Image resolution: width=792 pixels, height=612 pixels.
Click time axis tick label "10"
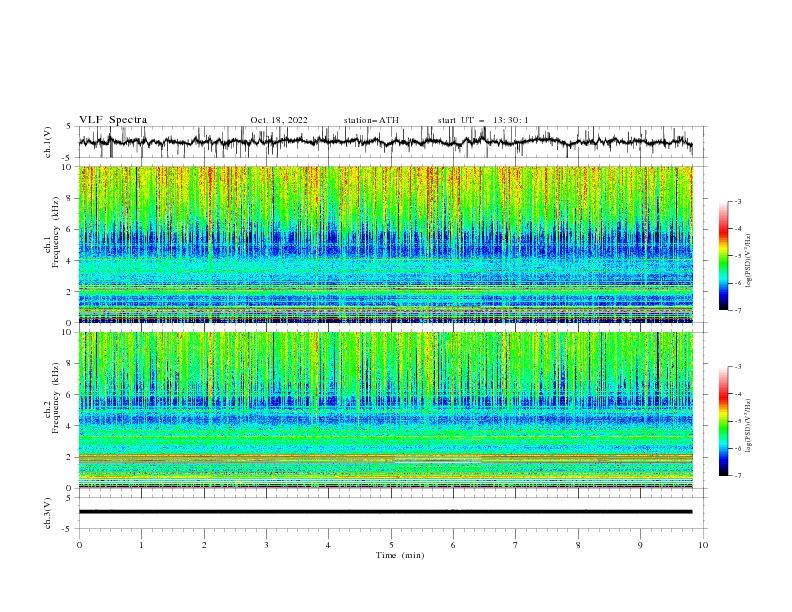pyautogui.click(x=703, y=545)
